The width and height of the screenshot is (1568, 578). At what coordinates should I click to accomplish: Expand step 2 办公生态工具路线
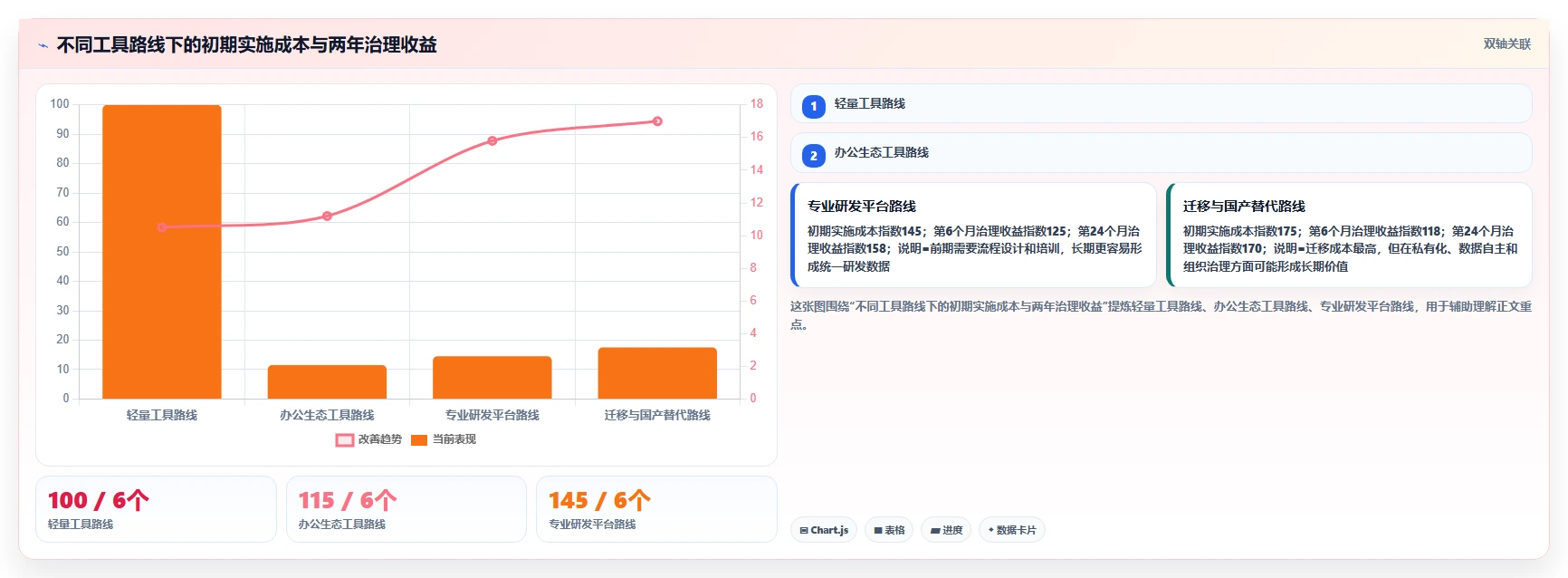pyautogui.click(x=1161, y=153)
